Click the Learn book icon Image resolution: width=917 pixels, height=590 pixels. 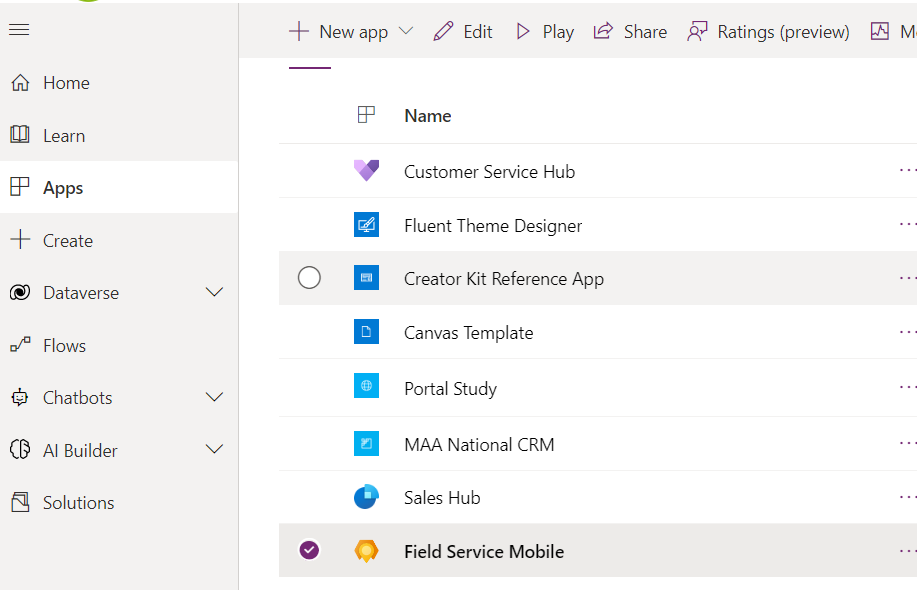(x=20, y=134)
